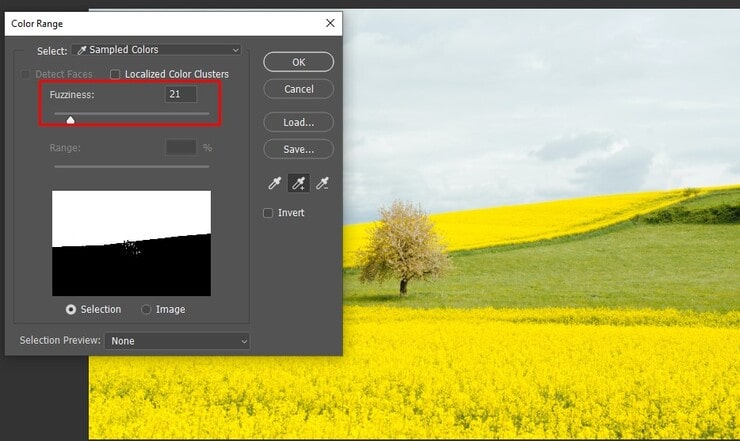
Task: Click the Fuzziness value field
Action: click(181, 94)
